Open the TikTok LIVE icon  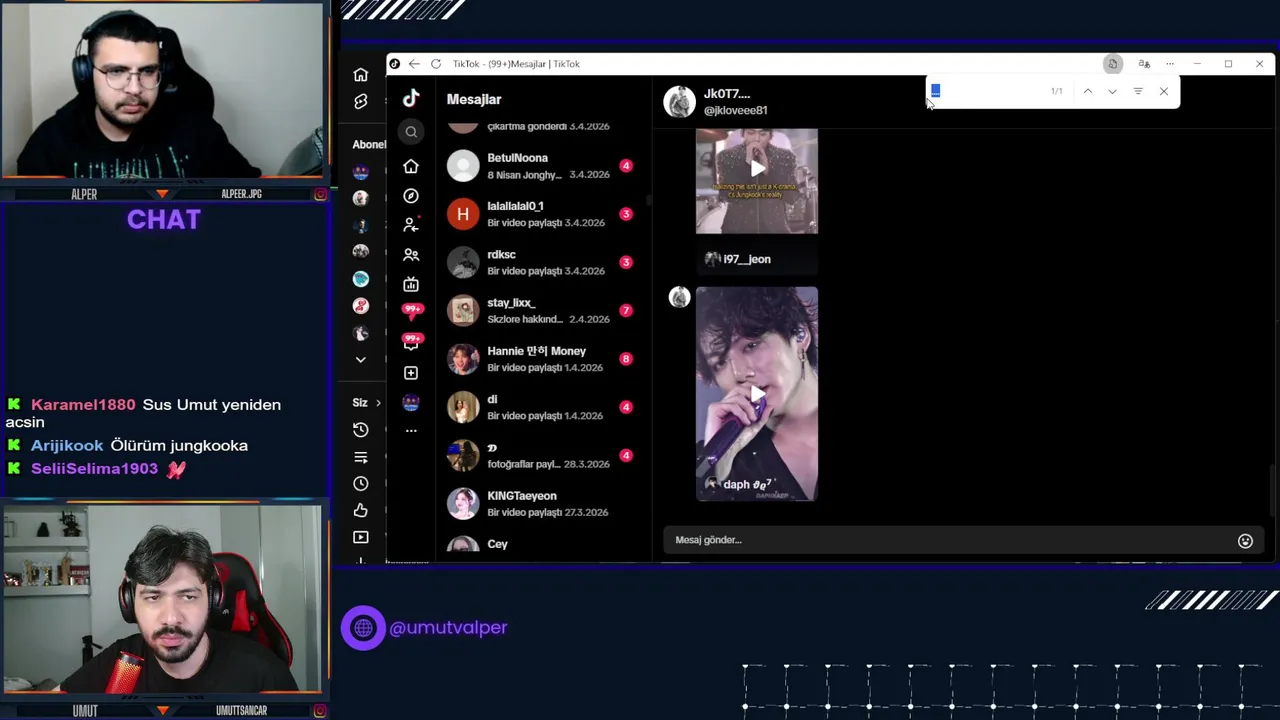click(x=411, y=285)
